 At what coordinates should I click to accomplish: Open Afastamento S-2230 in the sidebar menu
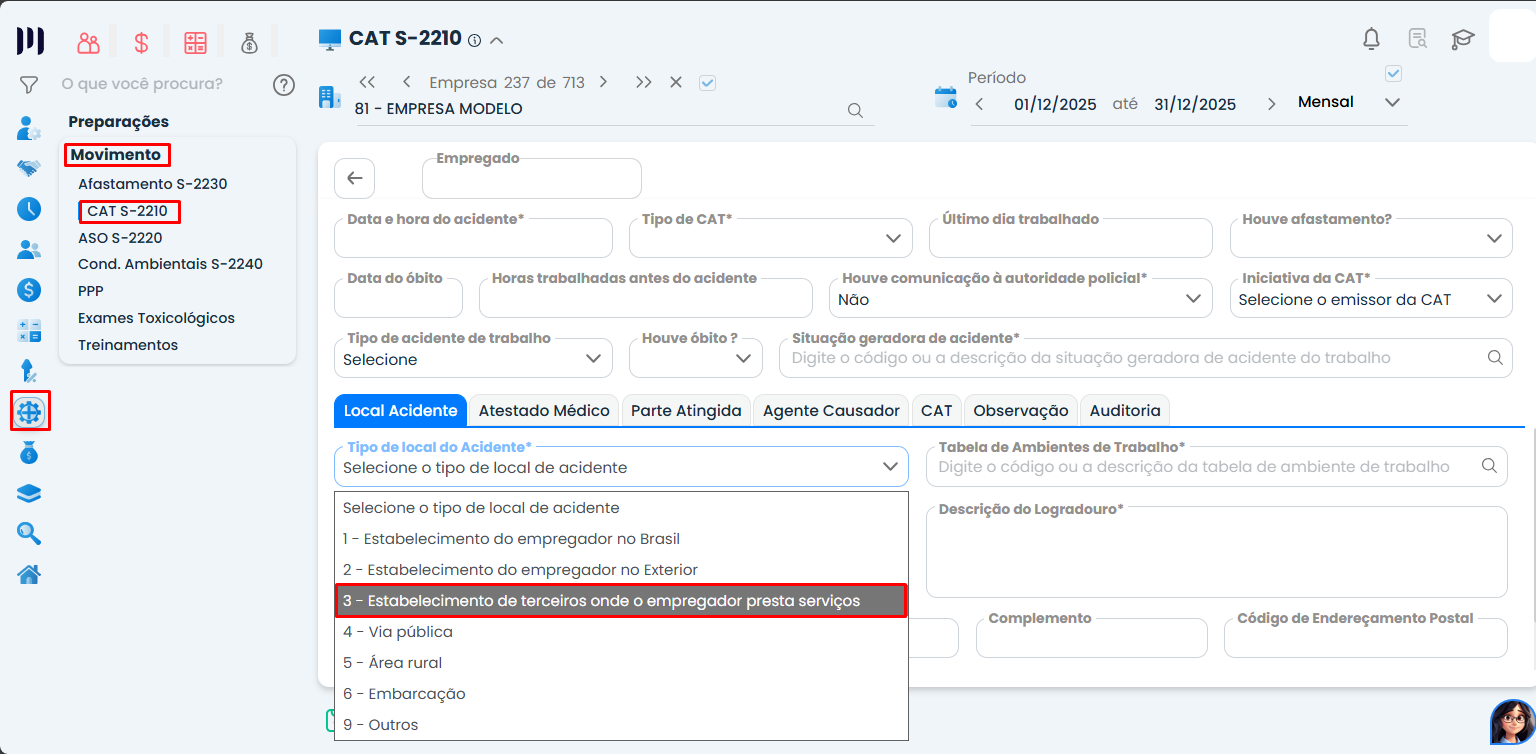point(153,184)
